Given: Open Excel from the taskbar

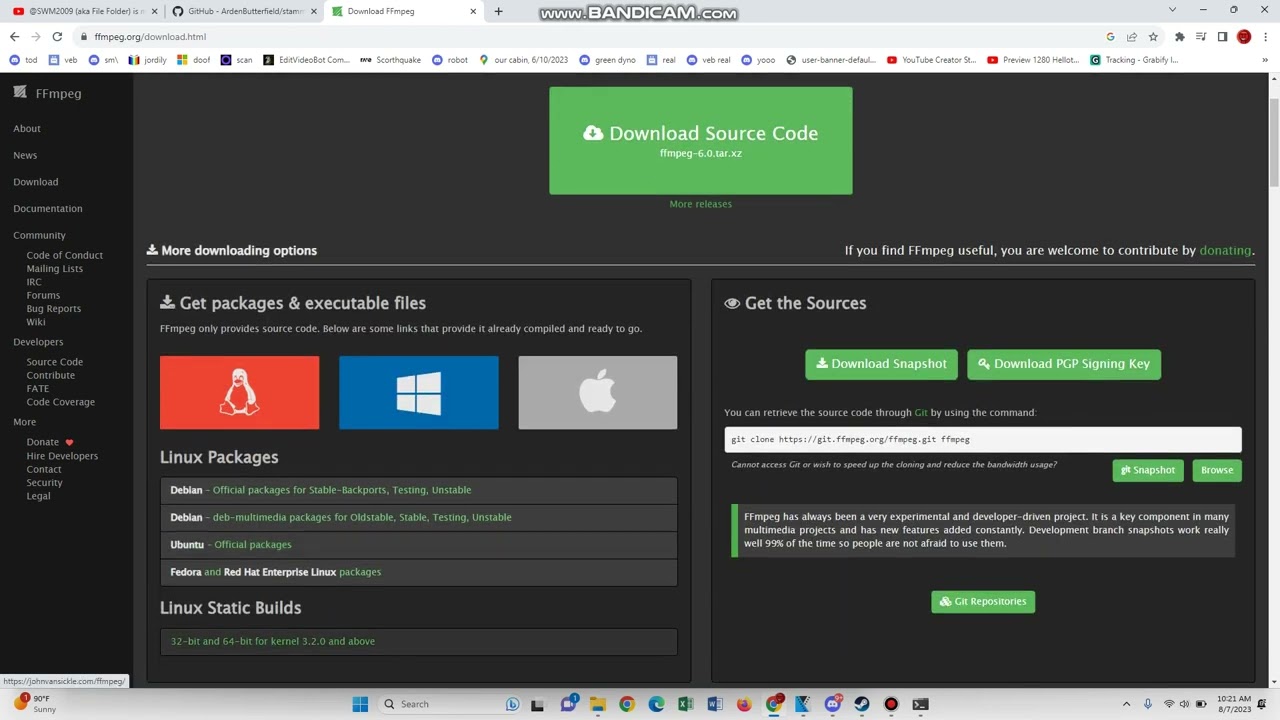Looking at the screenshot, I should click(685, 704).
